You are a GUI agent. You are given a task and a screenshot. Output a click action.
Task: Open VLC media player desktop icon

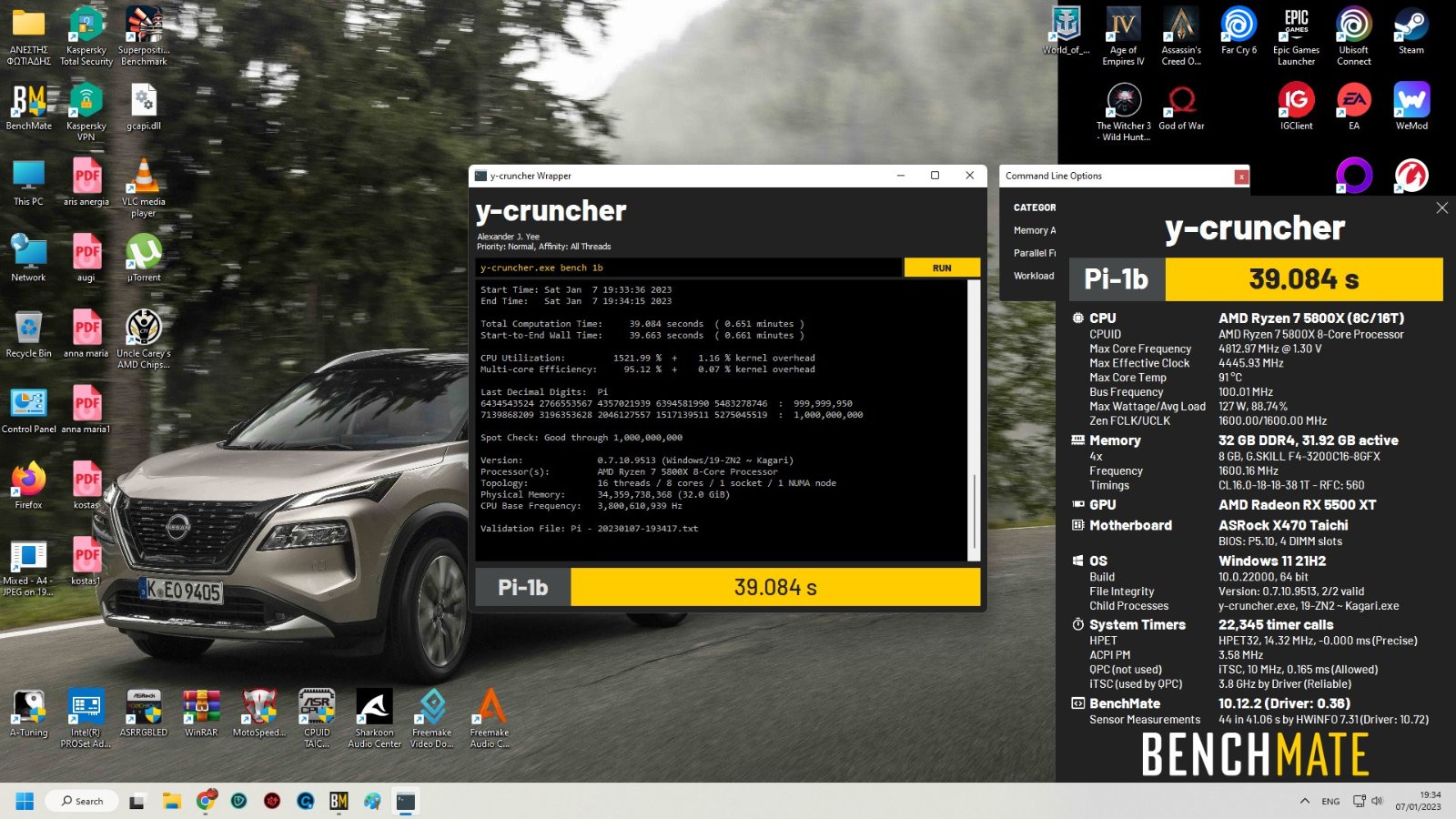coord(144,187)
